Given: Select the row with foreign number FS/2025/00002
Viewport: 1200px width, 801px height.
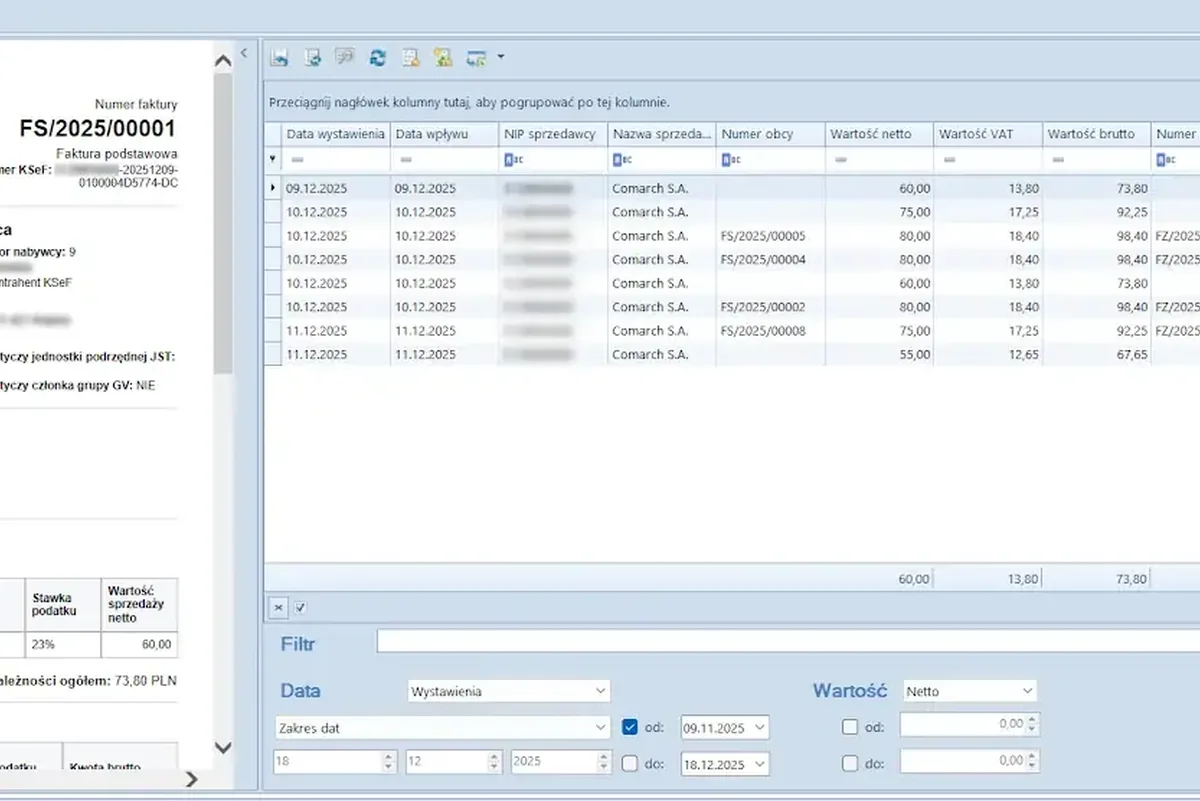Looking at the screenshot, I should pos(732,307).
